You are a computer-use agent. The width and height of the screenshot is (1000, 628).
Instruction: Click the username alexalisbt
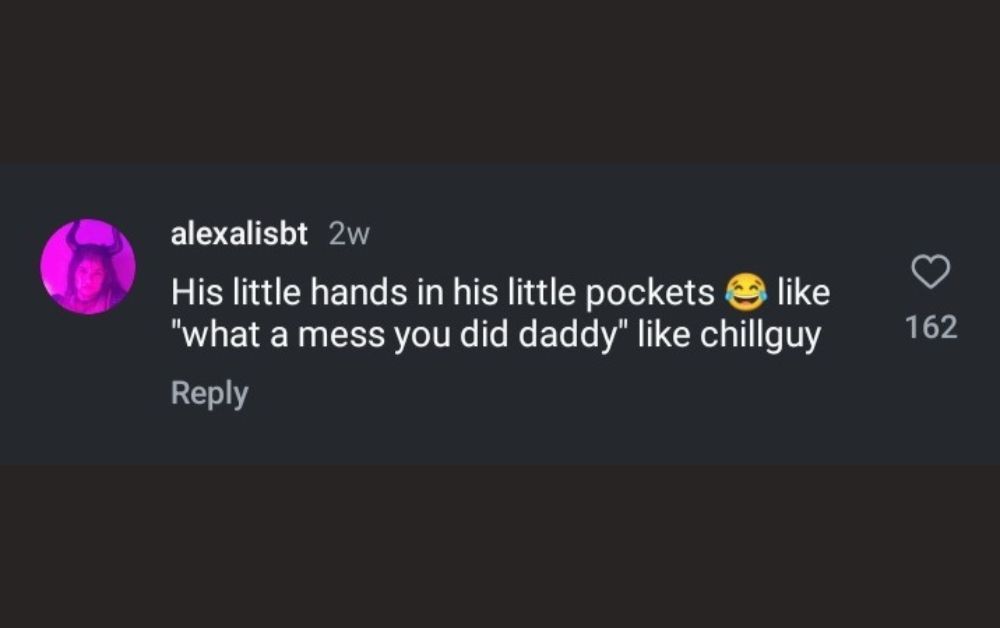(x=239, y=234)
